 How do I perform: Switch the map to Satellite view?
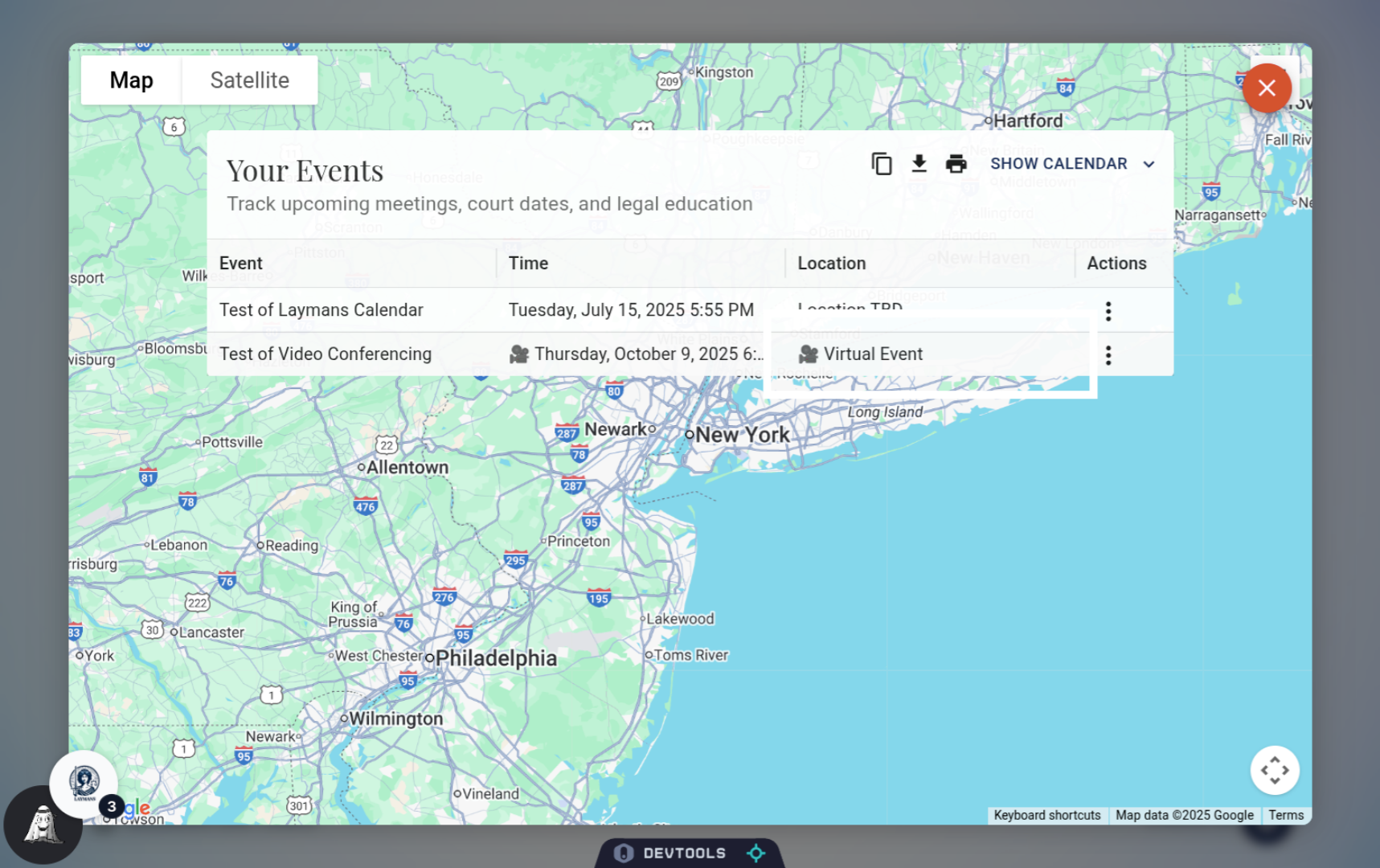coord(250,80)
